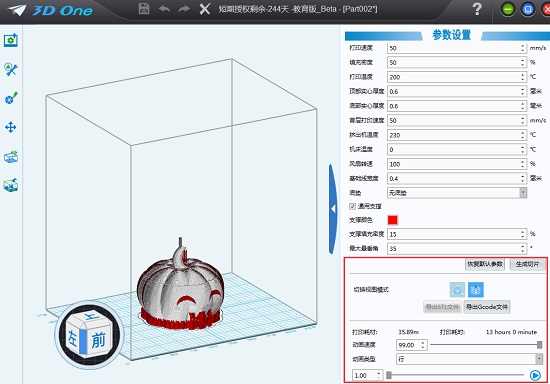Click the greyed 导出STL文件 button

[x=442, y=307]
